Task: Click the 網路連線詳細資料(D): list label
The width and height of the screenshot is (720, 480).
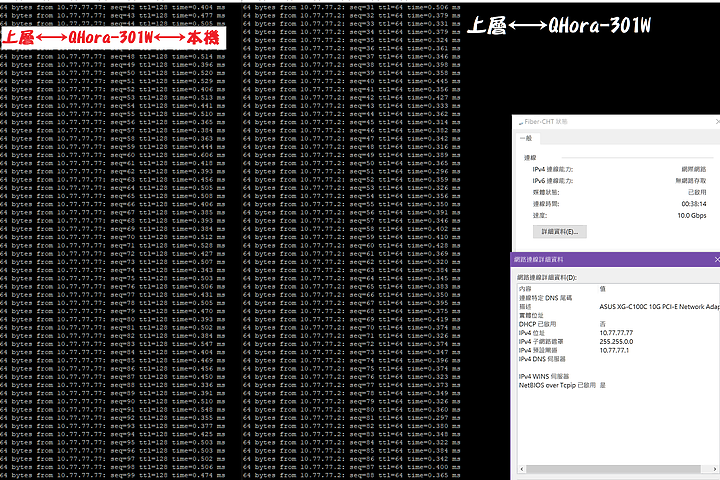Action: click(547, 277)
